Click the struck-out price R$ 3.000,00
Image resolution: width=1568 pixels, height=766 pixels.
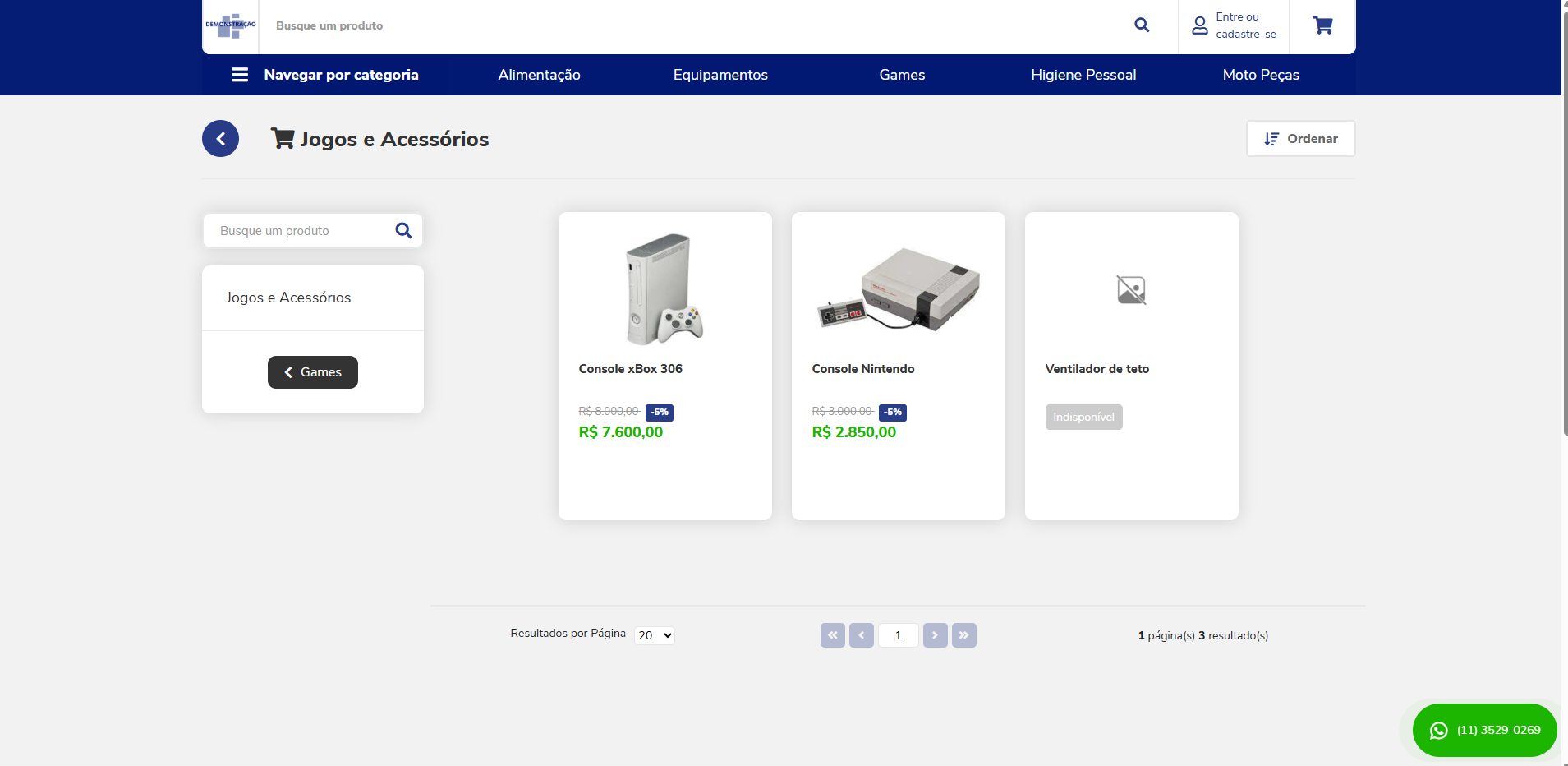[842, 411]
